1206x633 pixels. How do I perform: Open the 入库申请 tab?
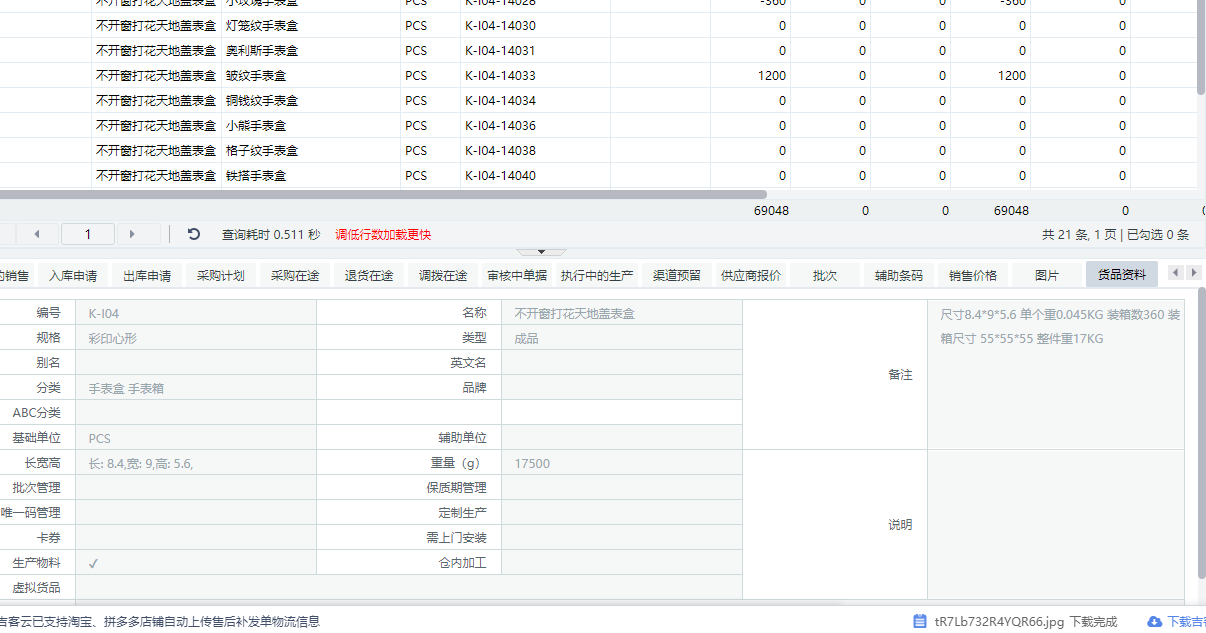(73, 275)
